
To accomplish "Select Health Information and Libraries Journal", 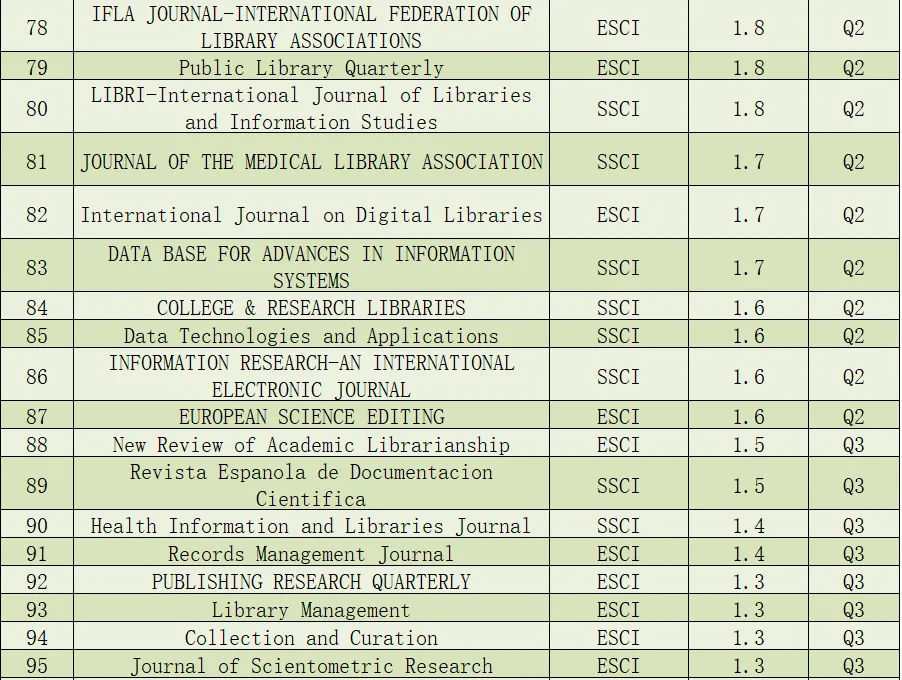I will tap(311, 526).
